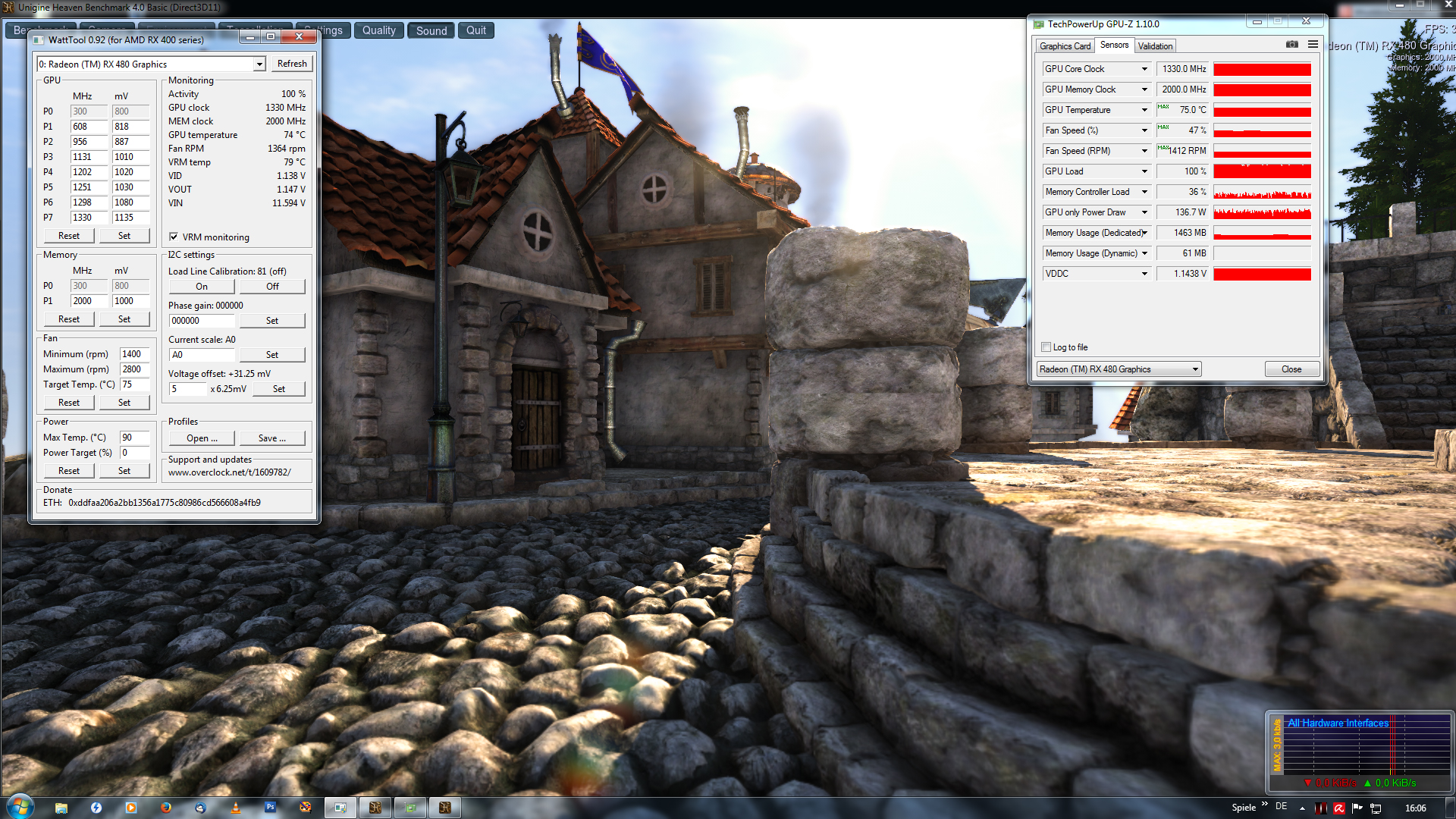This screenshot has width=1456, height=819.
Task: Switch to GPU-Z green taskbar icon
Action: 410,808
